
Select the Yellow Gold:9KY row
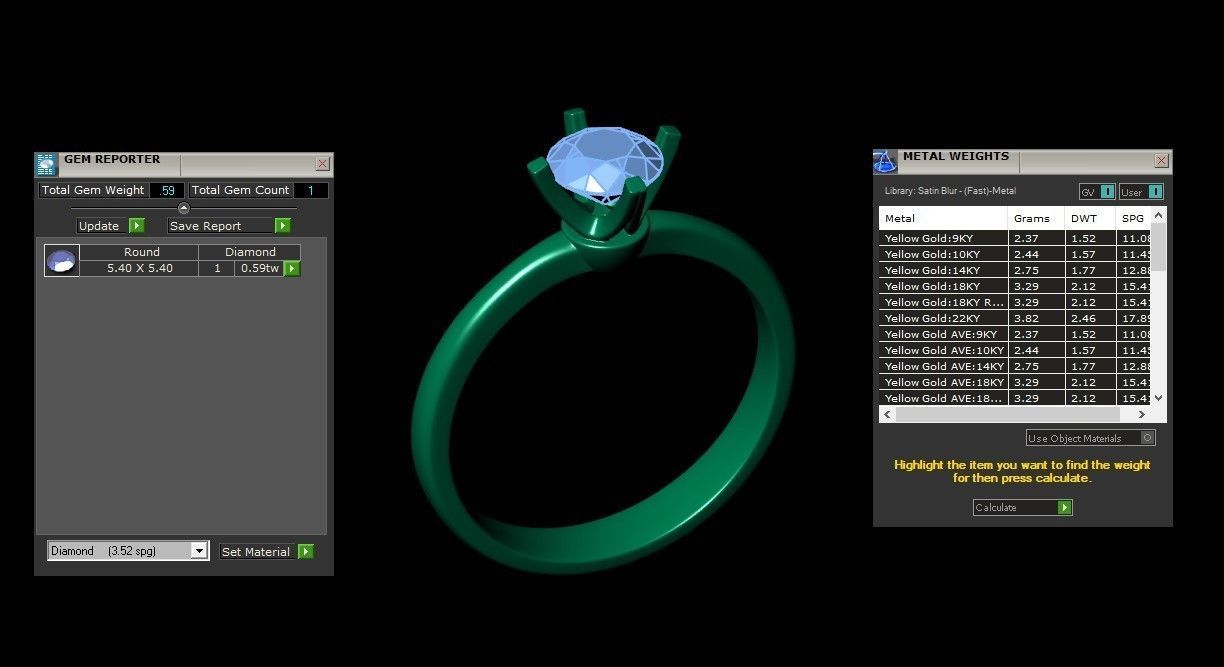(1015, 238)
